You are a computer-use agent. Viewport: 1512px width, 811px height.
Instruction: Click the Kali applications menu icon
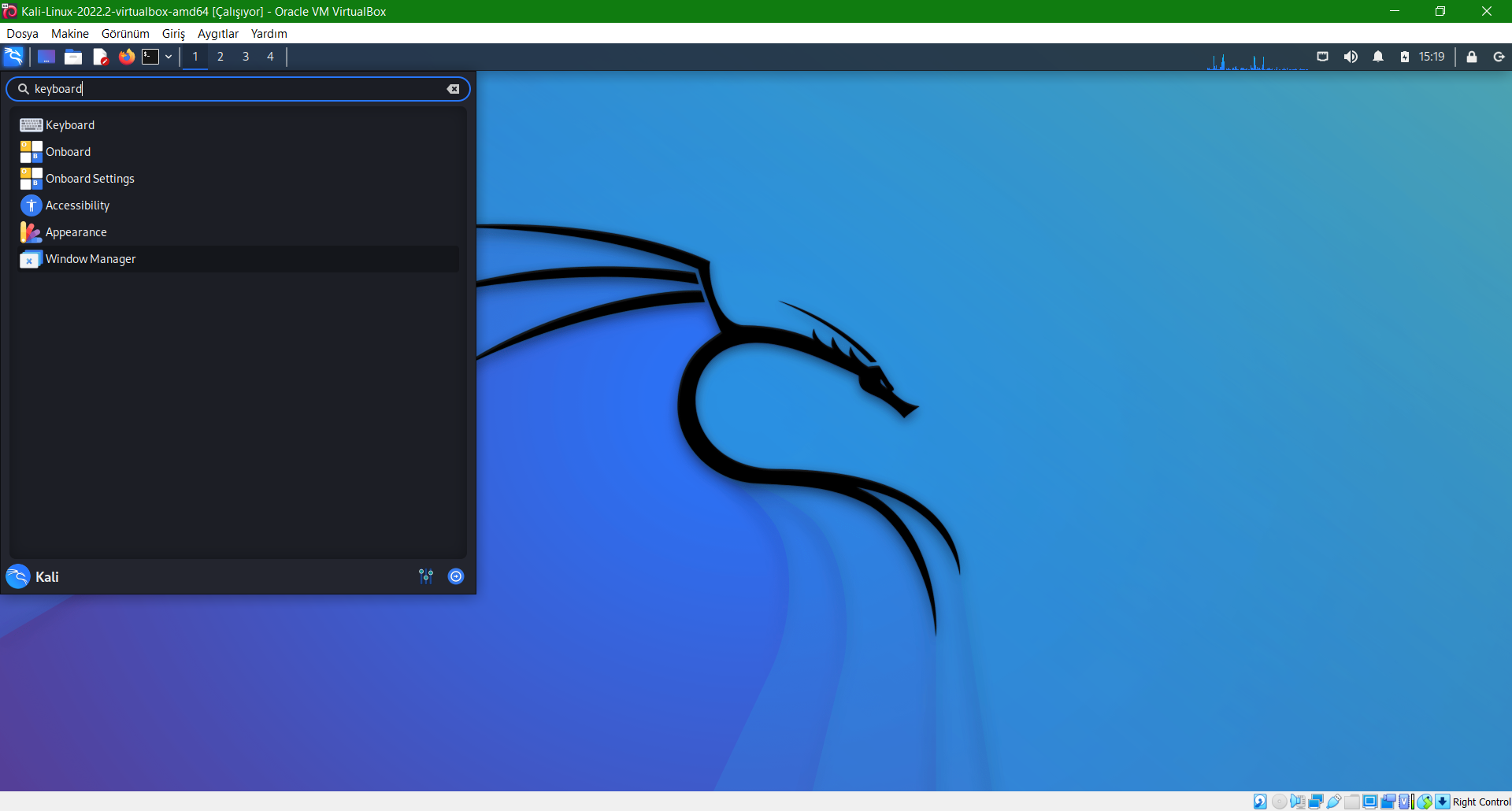click(x=13, y=57)
